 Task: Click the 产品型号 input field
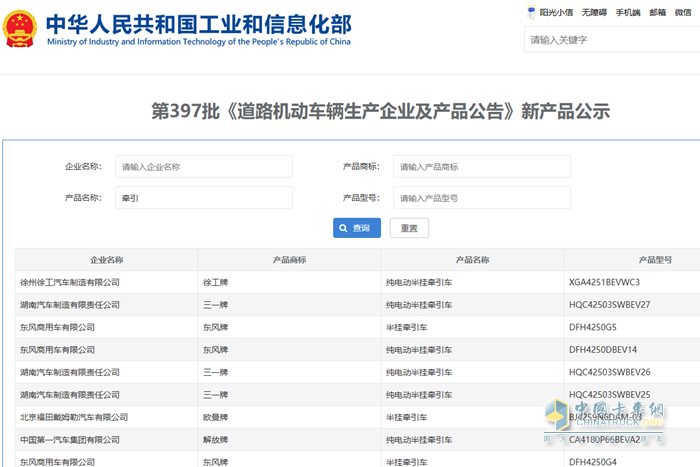coord(482,198)
